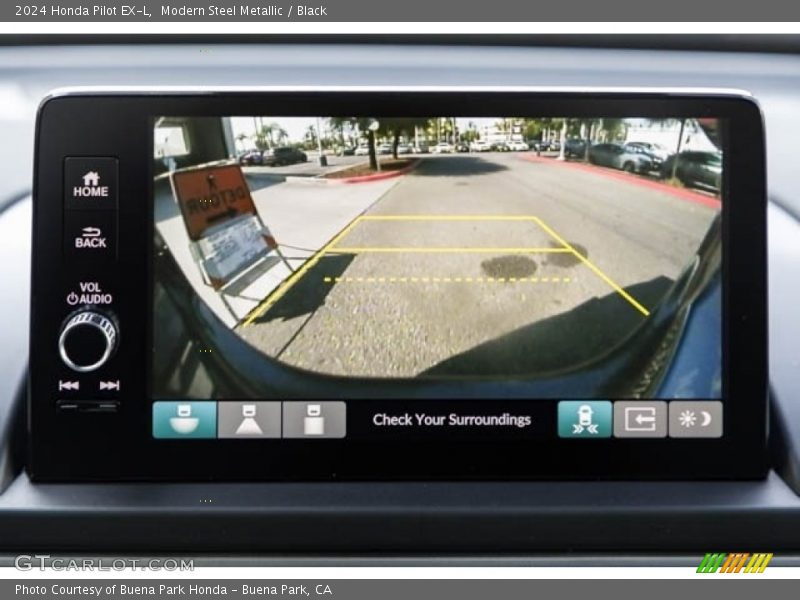Skip to next track button
Viewport: 800px width, 600px height.
point(109,385)
